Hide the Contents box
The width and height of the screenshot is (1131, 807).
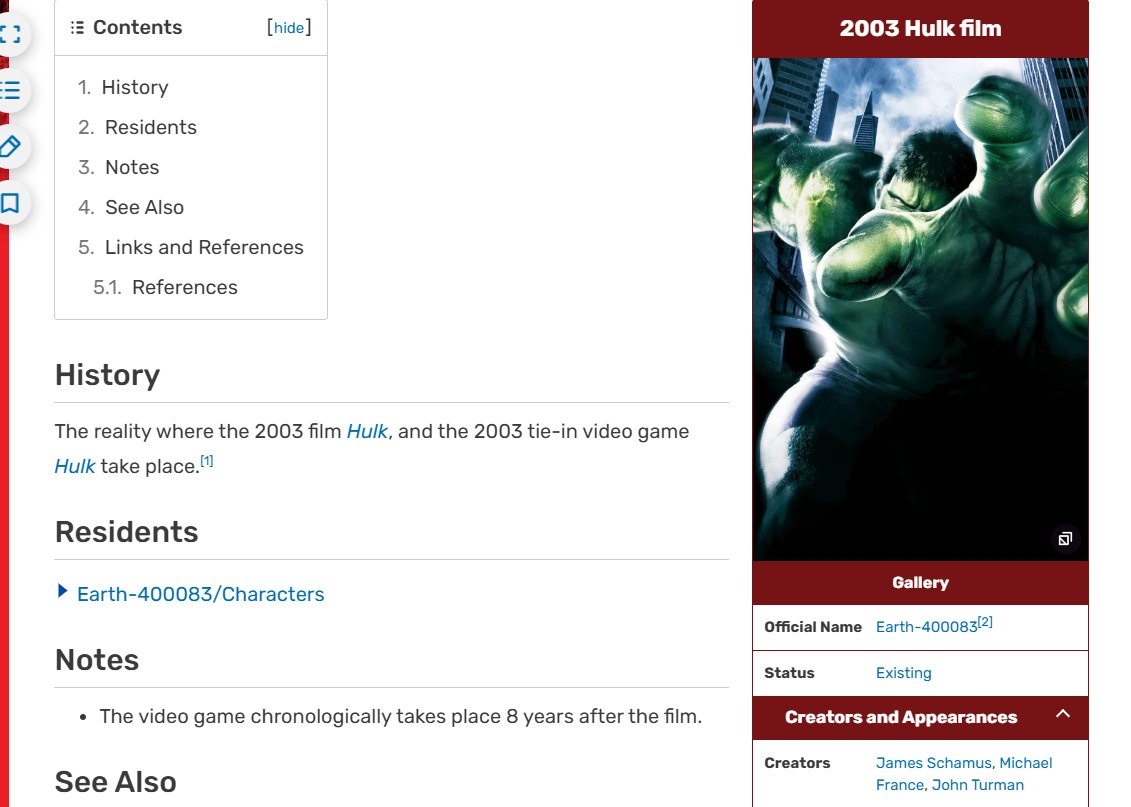289,27
